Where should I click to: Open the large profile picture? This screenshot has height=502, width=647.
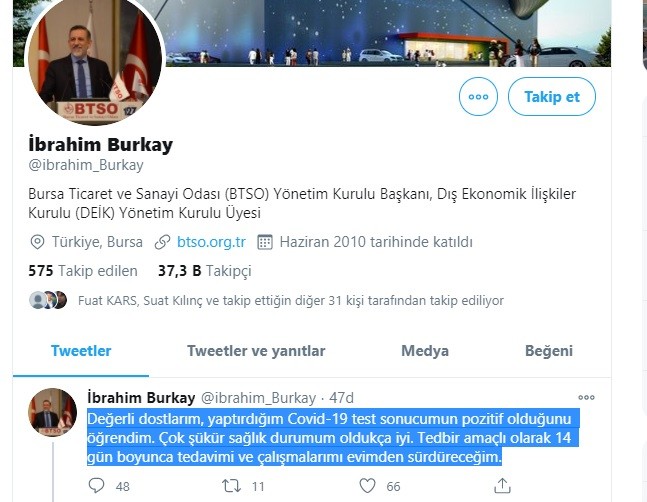click(95, 60)
